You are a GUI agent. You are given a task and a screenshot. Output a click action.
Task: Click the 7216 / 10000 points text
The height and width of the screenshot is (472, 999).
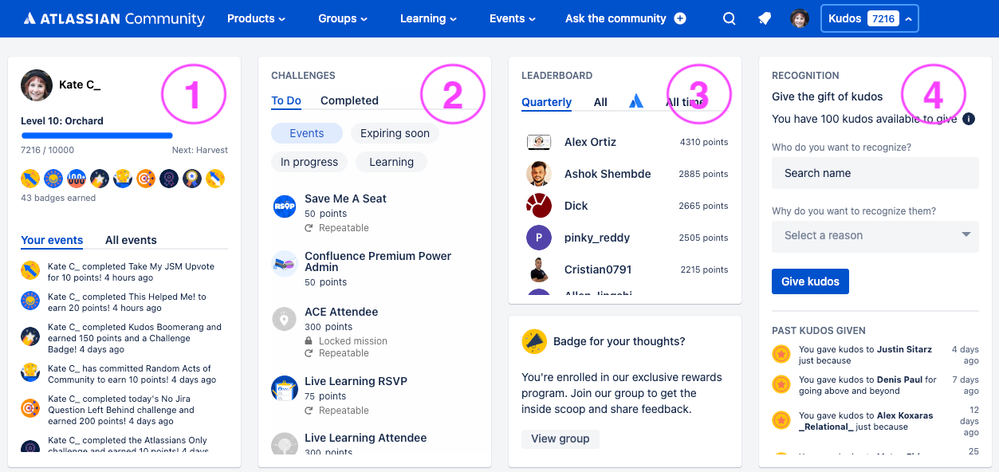[48, 150]
